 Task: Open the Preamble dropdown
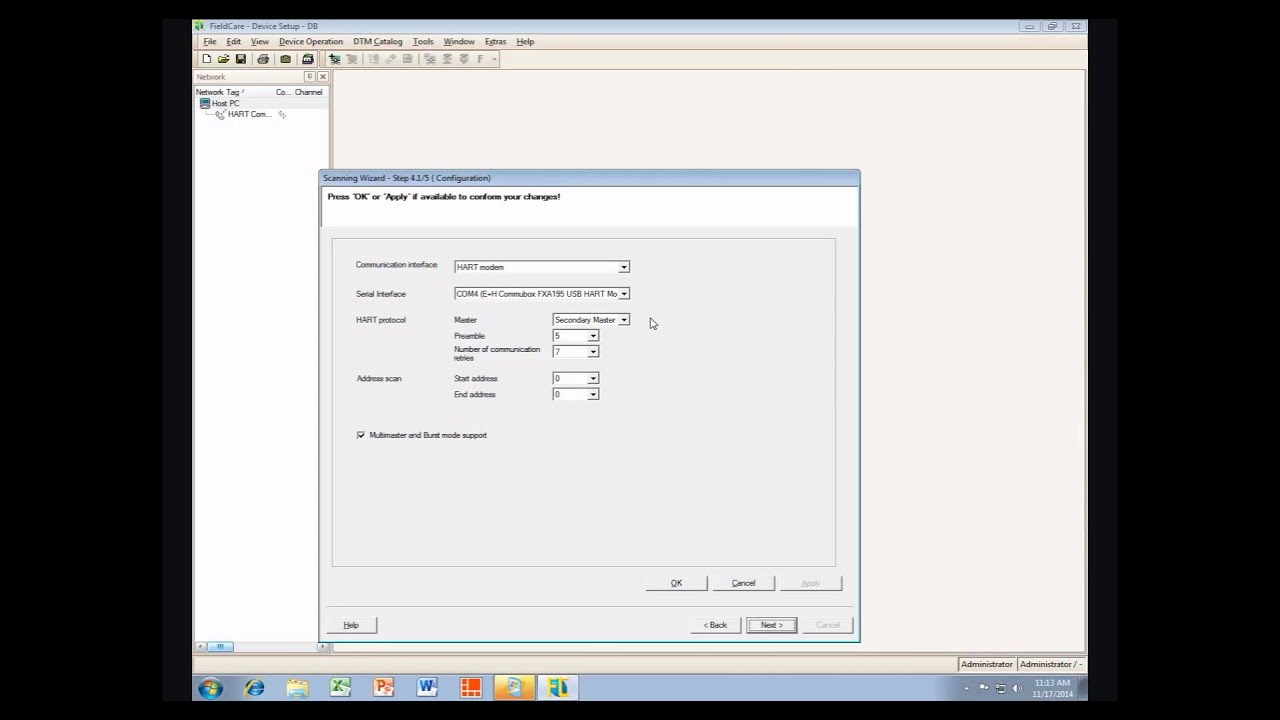tap(592, 336)
